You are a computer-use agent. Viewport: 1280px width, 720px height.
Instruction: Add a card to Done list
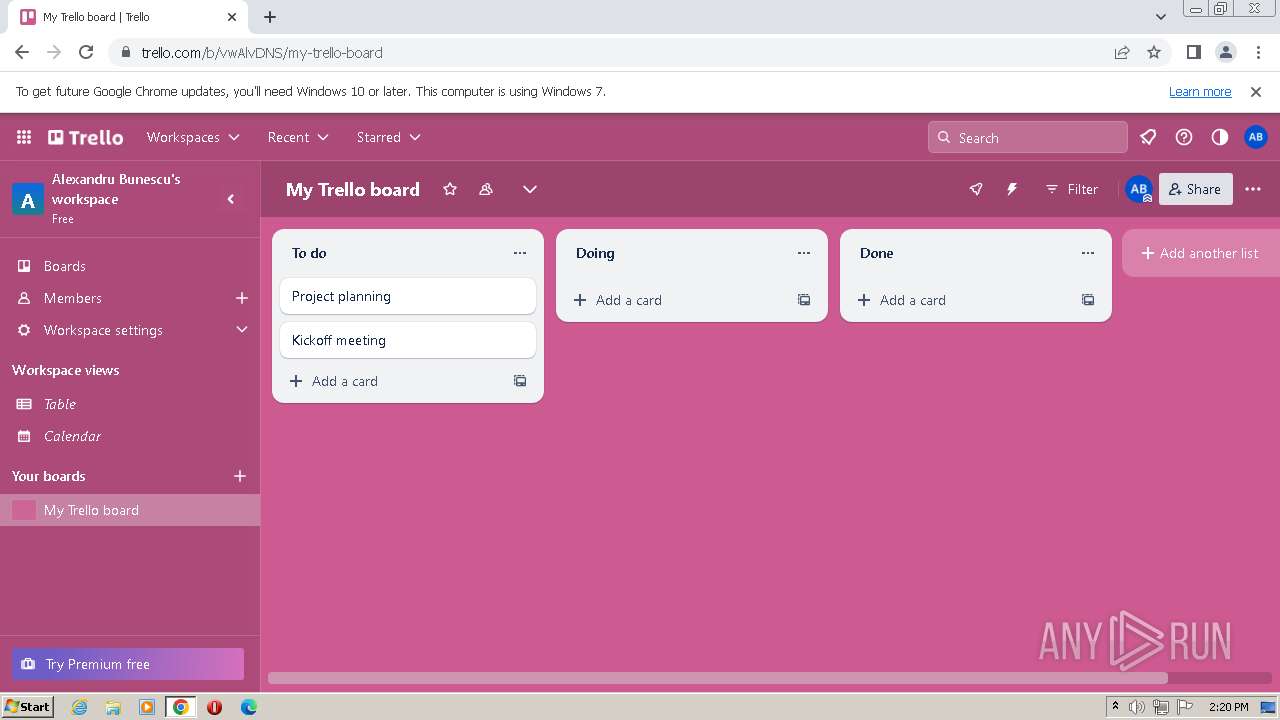pyautogui.click(x=960, y=300)
